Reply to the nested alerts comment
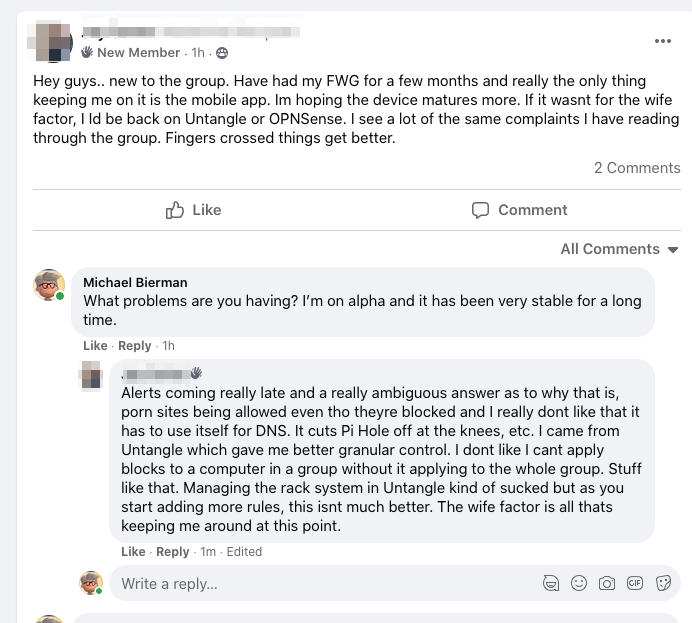Image resolution: width=692 pixels, height=623 pixels. click(x=173, y=552)
